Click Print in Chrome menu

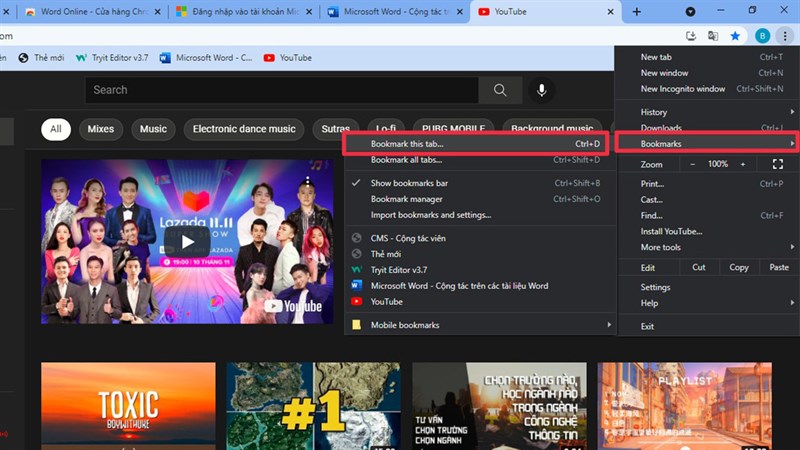[708, 184]
